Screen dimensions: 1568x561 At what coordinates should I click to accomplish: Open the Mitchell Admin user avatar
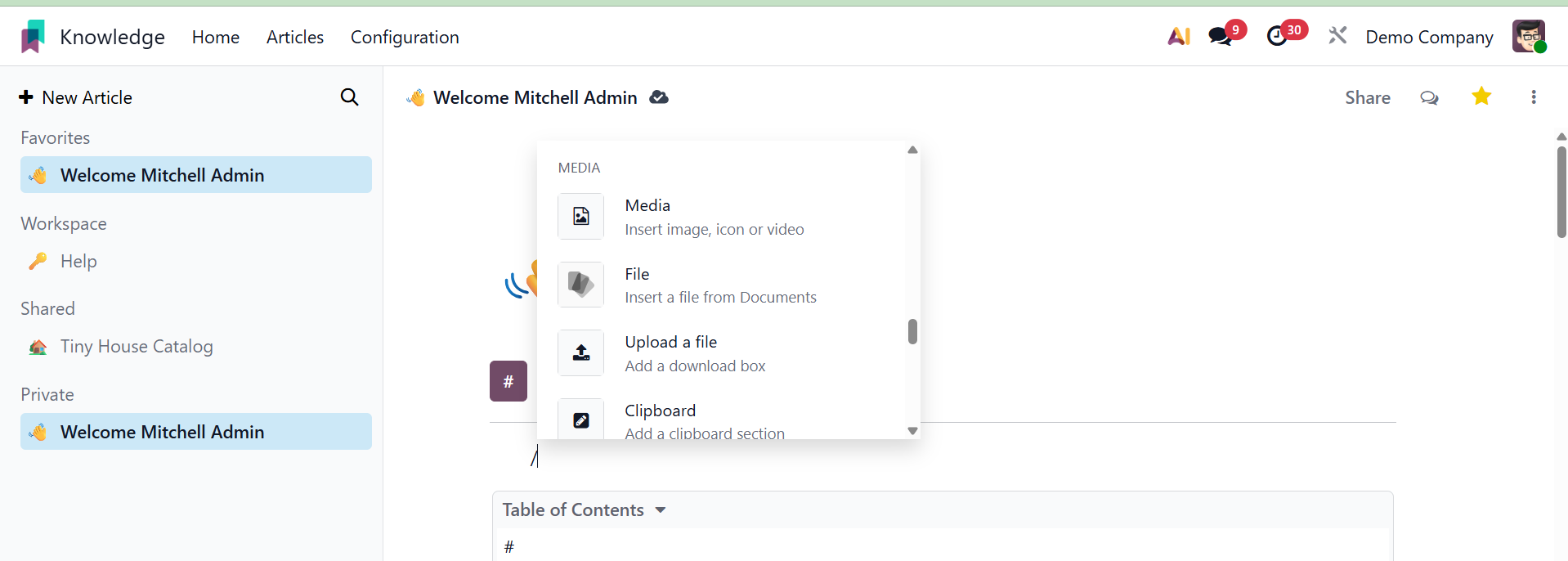coord(1528,37)
